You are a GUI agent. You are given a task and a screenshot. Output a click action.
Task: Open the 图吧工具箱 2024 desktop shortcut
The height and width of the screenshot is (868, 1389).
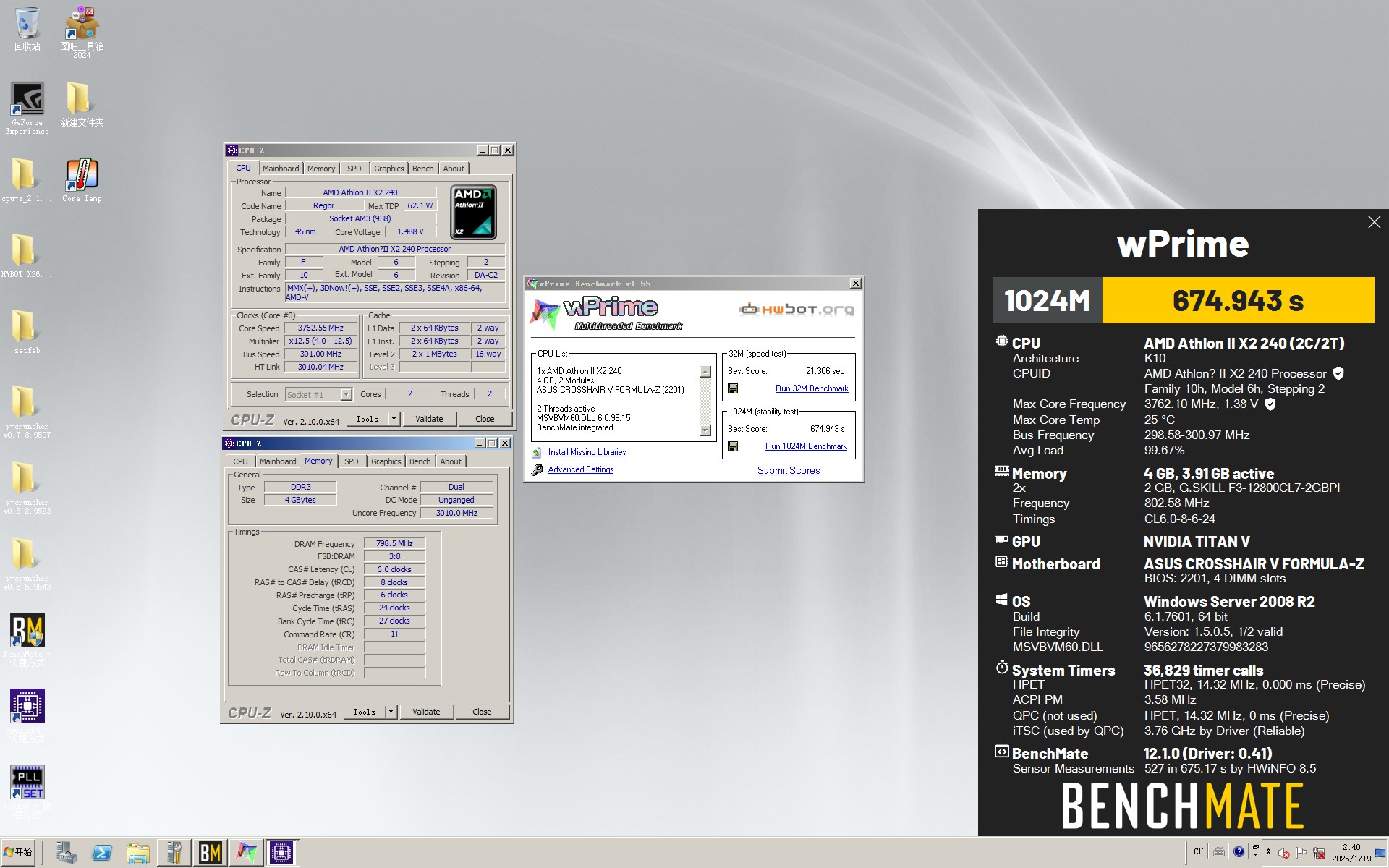pyautogui.click(x=82, y=32)
